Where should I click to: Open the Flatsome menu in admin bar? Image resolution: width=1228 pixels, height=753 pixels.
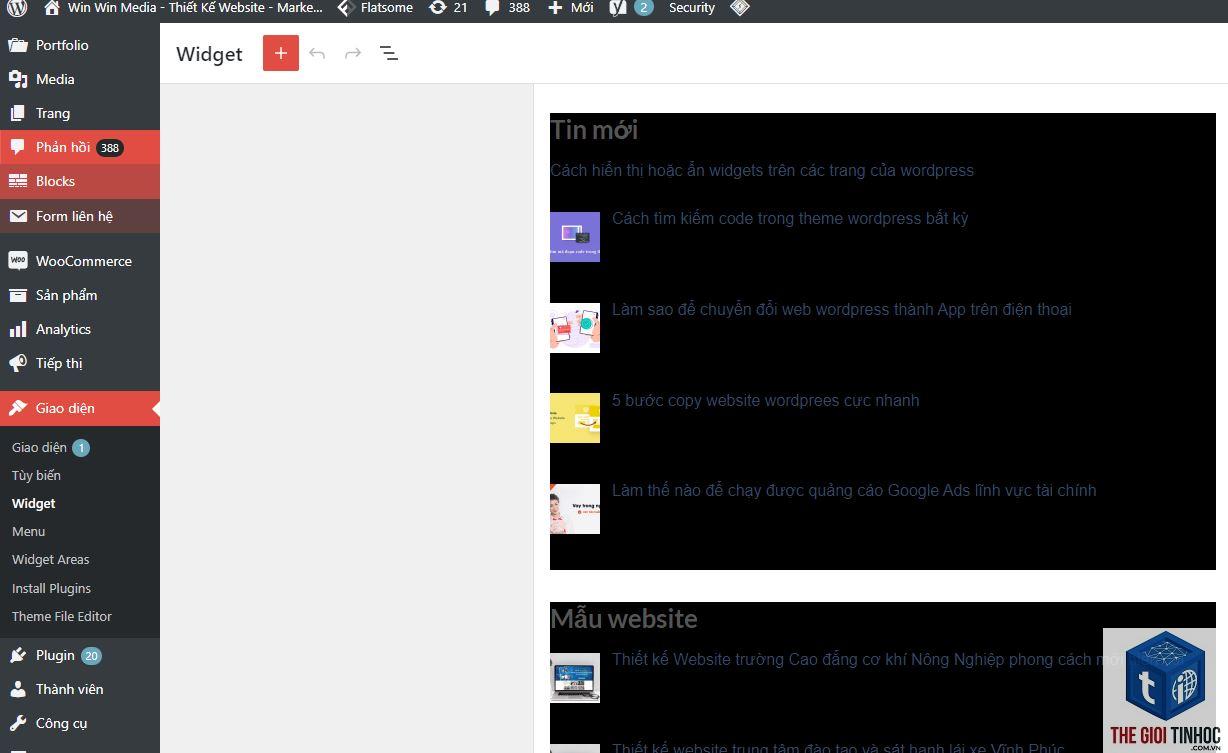pyautogui.click(x=375, y=8)
